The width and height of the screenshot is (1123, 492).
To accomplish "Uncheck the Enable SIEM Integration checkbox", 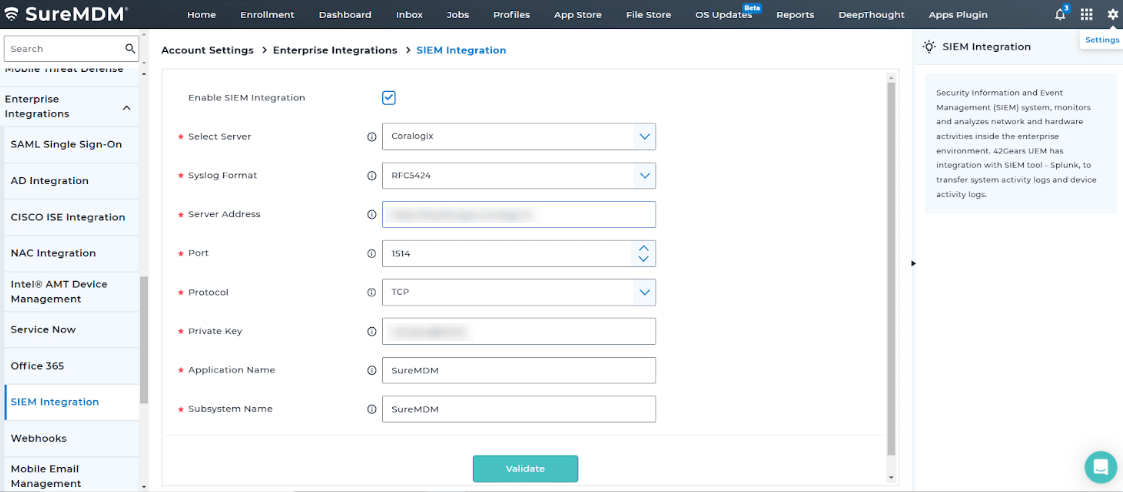I will pyautogui.click(x=389, y=98).
